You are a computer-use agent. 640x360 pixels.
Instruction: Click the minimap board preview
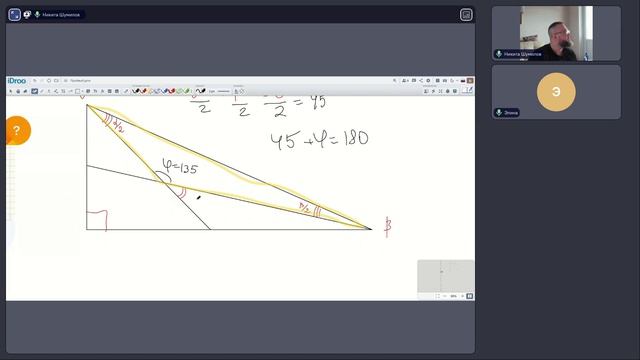coord(445,276)
